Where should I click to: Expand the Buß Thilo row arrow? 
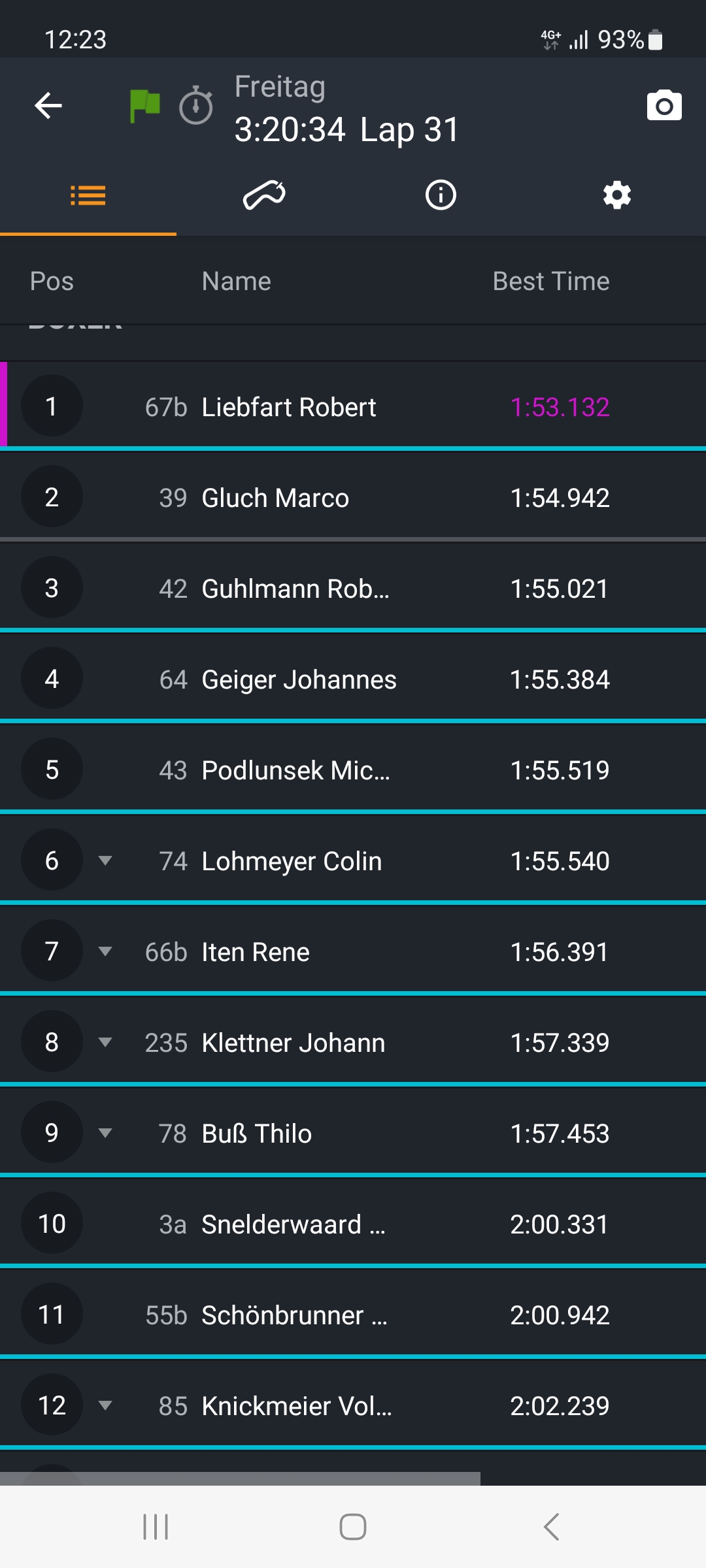click(105, 1133)
